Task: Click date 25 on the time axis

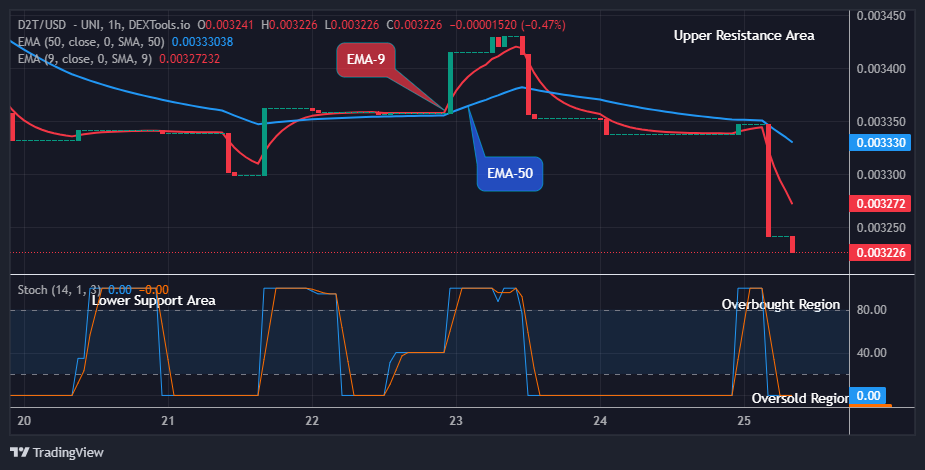Action: (744, 420)
